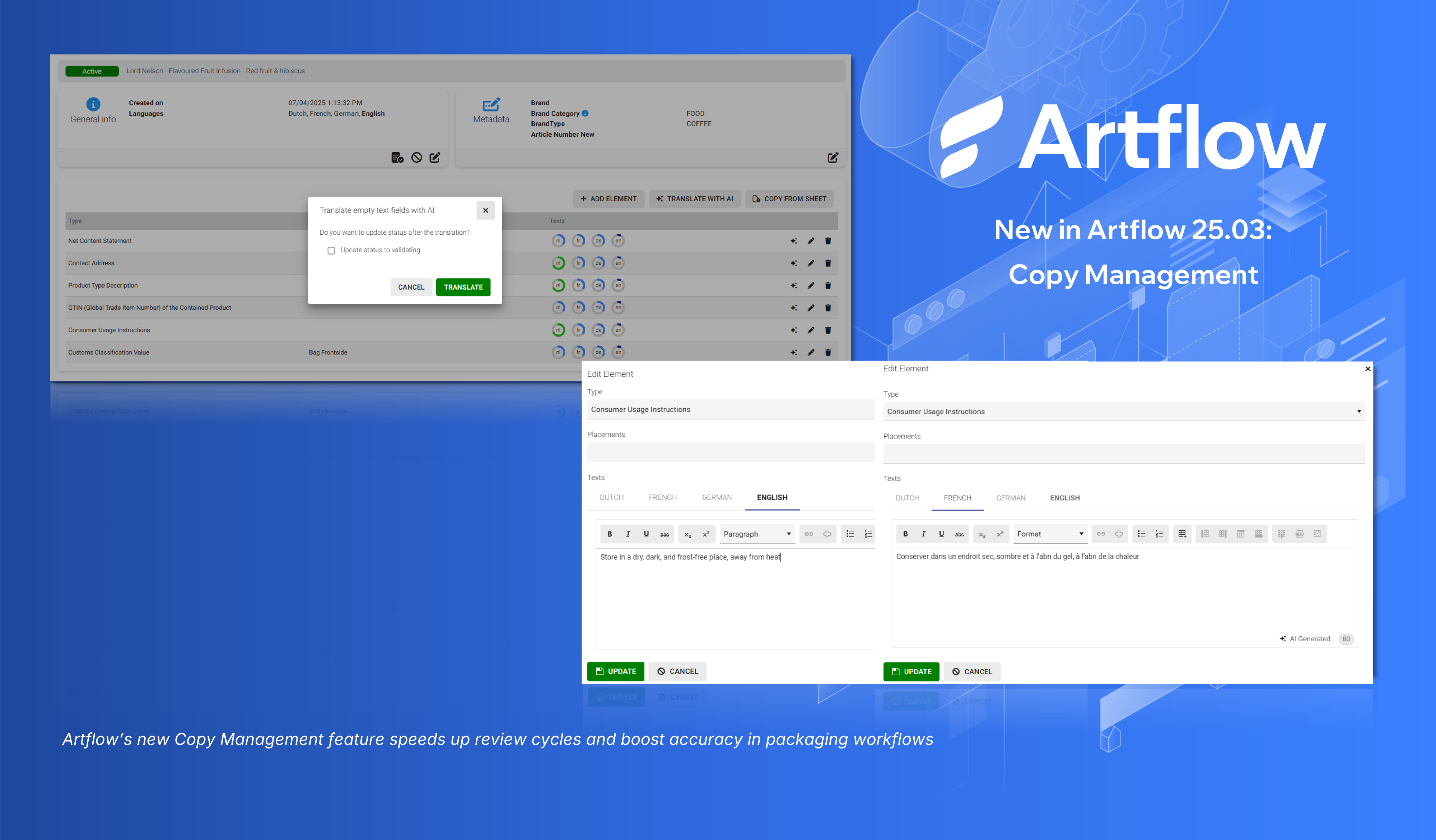Toggle bold formatting in the English editor
The height and width of the screenshot is (840, 1436).
click(x=610, y=534)
